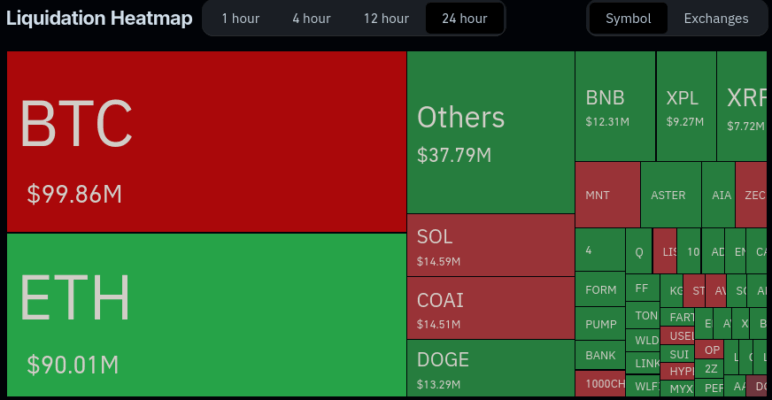The width and height of the screenshot is (772, 400).
Task: Open the DOGE $13.29M tile
Action: [x=490, y=367]
